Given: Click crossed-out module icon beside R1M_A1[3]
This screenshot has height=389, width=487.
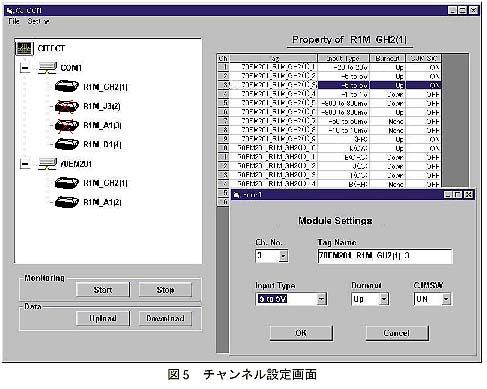Looking at the screenshot, I should point(67,125).
